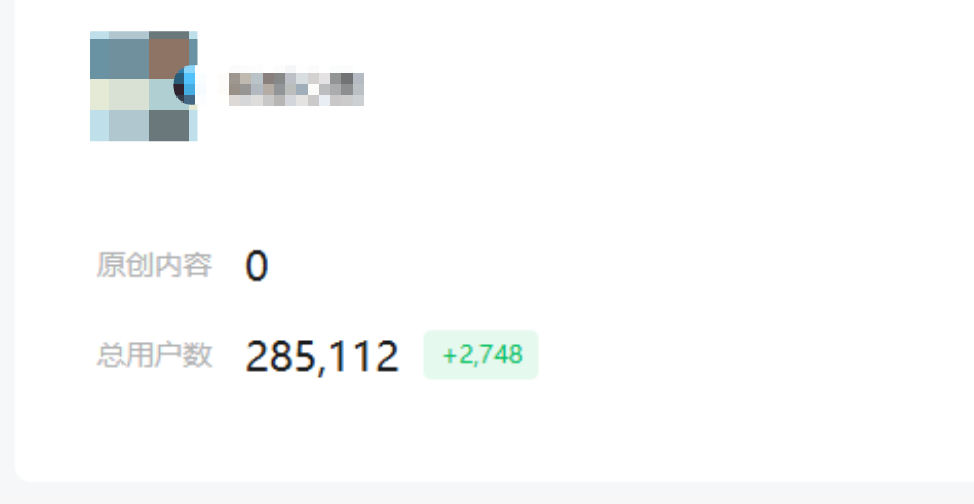The width and height of the screenshot is (974, 504).
Task: Click the large digit 0 next to 原创内容
Action: coord(257,266)
